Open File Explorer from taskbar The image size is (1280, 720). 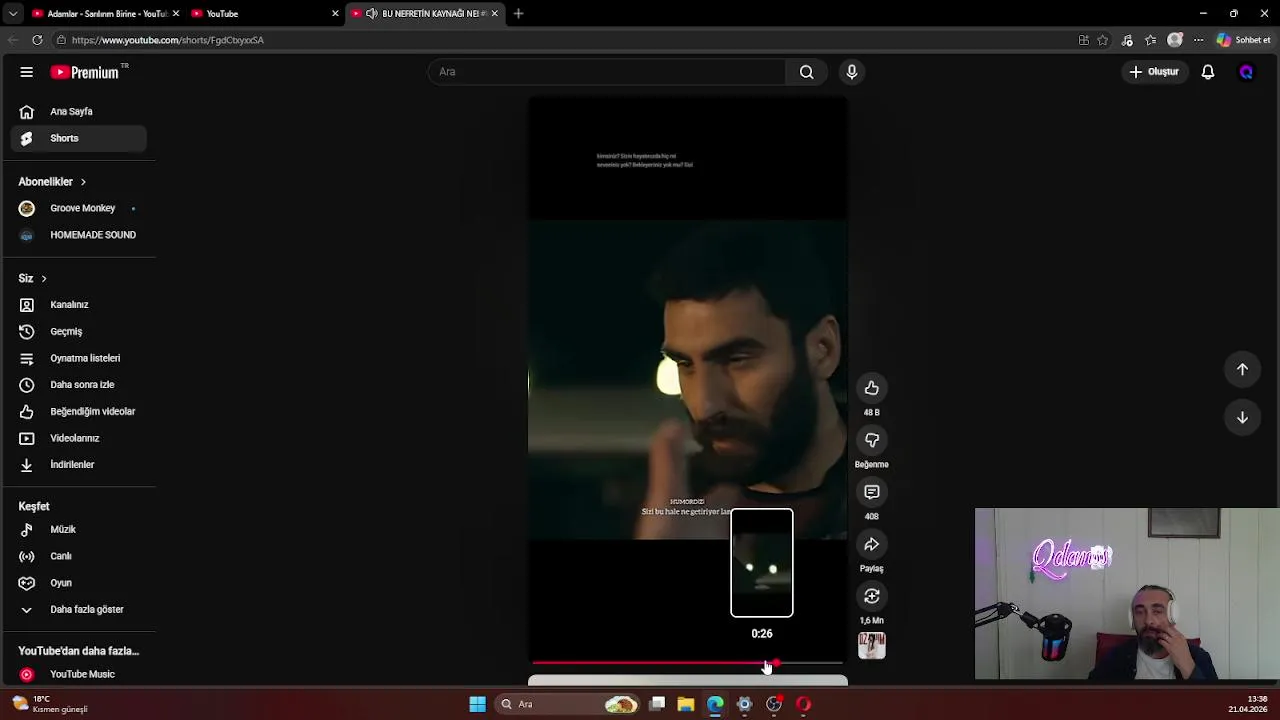coord(686,704)
